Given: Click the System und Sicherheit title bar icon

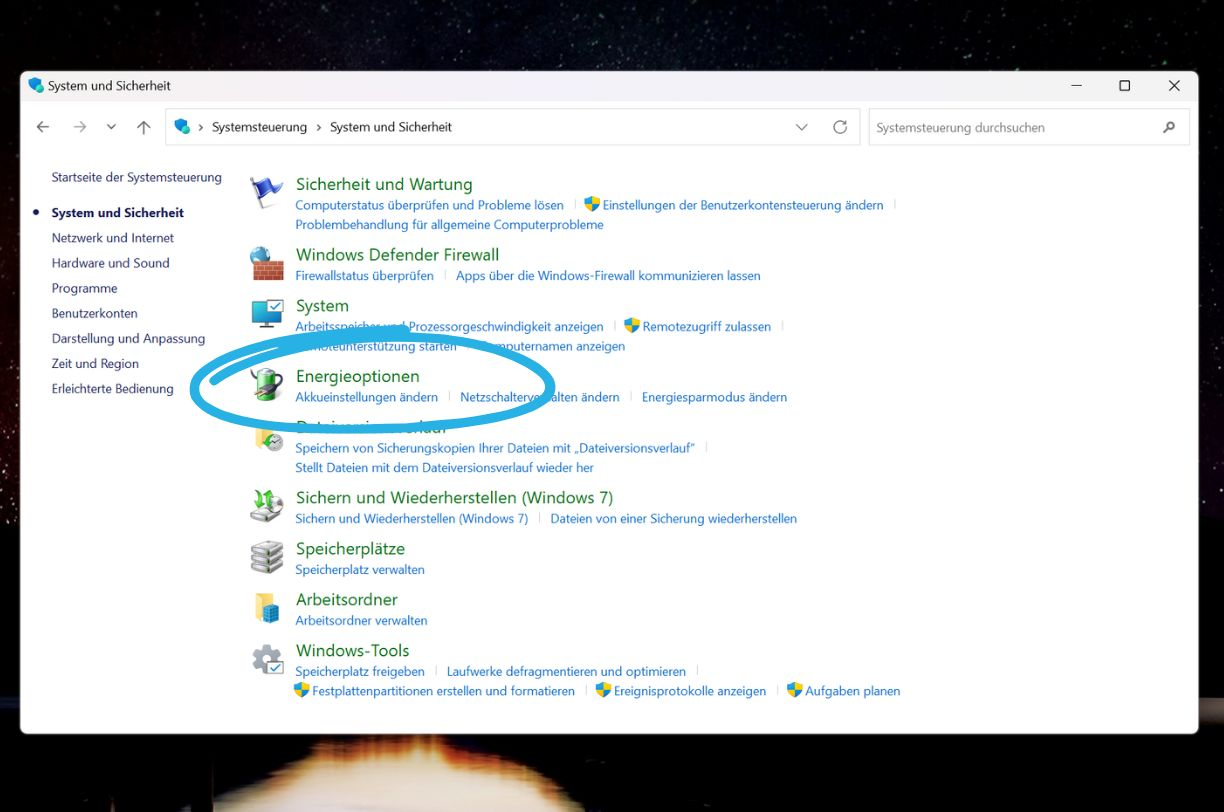Looking at the screenshot, I should (x=36, y=85).
